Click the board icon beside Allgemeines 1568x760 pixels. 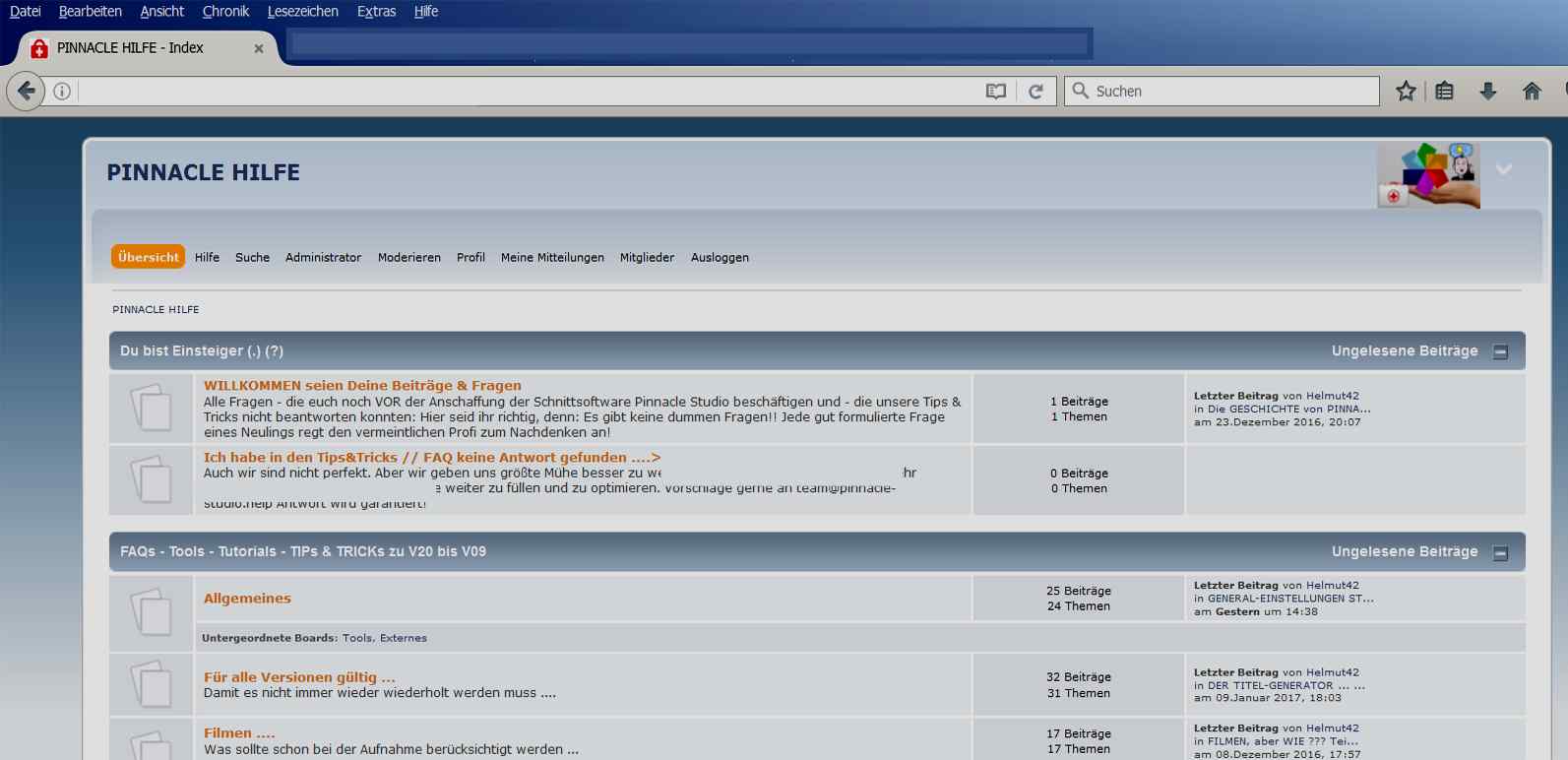[151, 612]
